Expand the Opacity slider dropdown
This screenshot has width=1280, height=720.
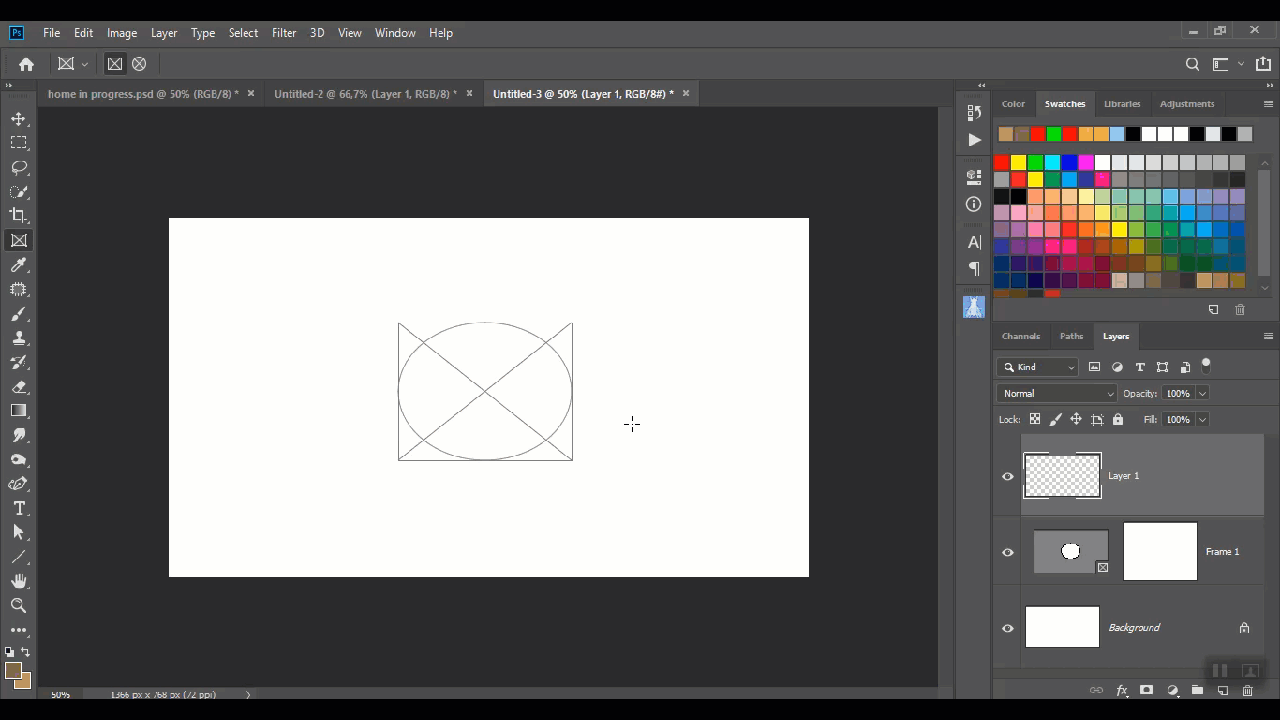[x=1202, y=394]
